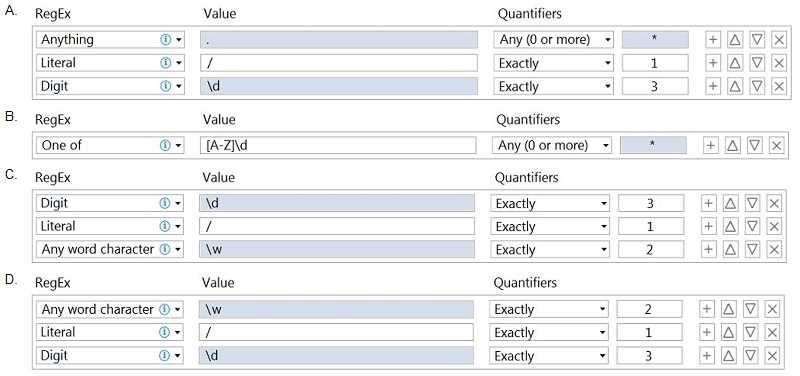
Task: Click option A Literal value field with slash
Action: click(339, 63)
